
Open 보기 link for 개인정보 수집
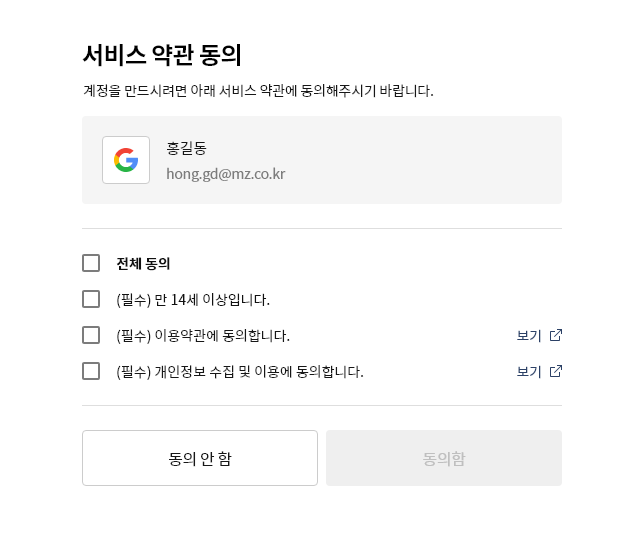click(529, 372)
